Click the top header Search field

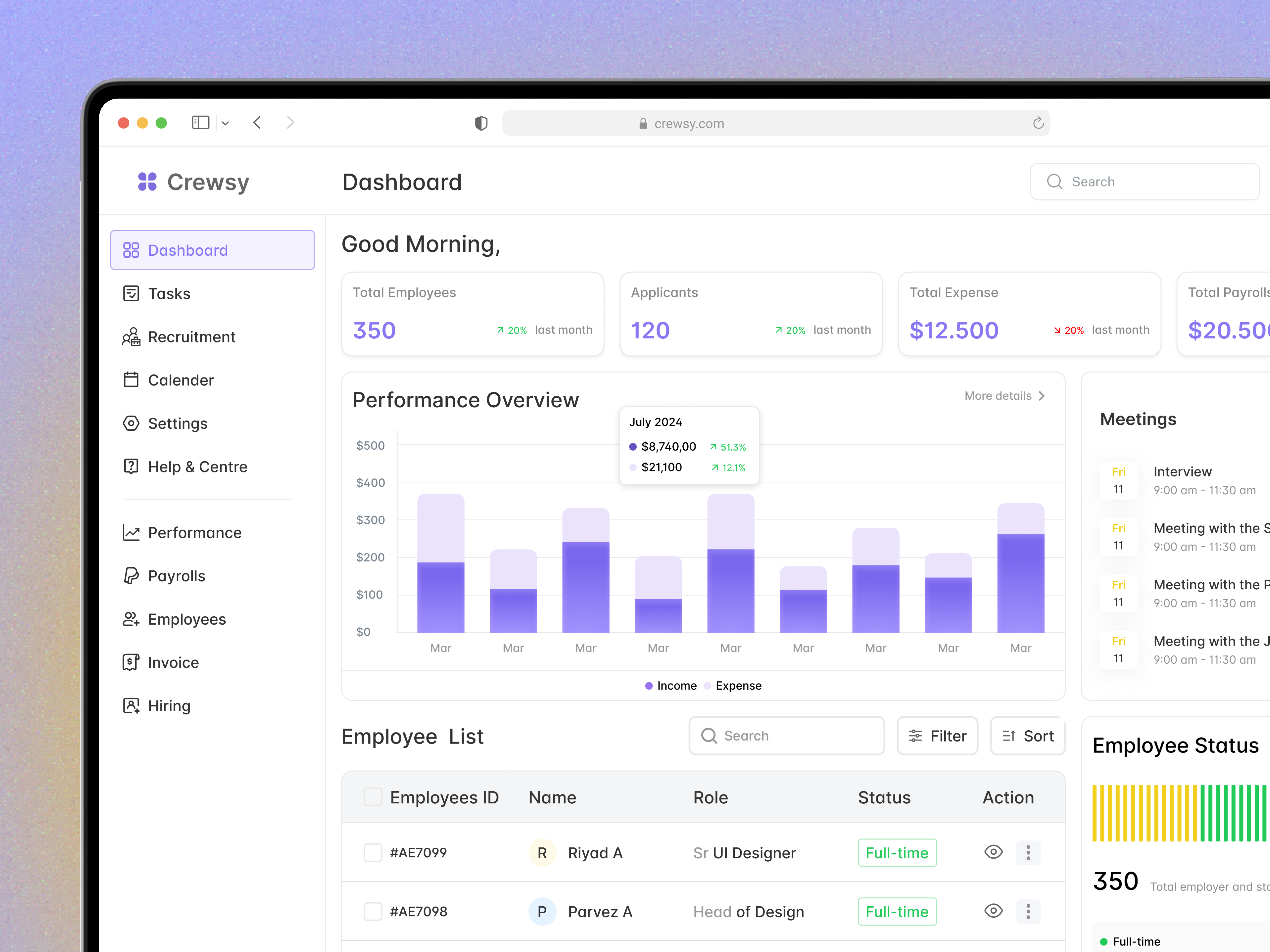(1145, 182)
